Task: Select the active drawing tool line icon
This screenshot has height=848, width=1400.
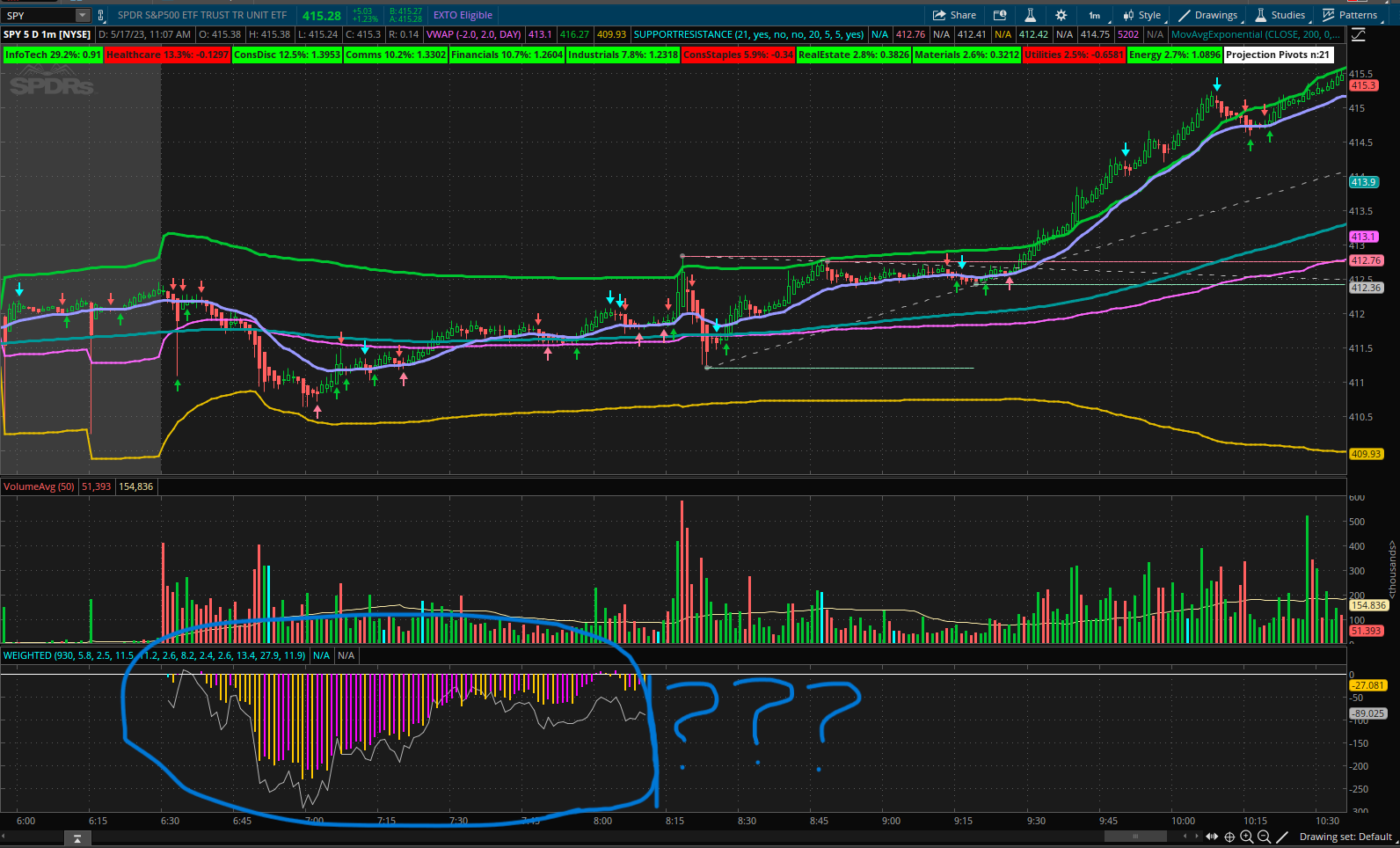Action: (x=1282, y=837)
